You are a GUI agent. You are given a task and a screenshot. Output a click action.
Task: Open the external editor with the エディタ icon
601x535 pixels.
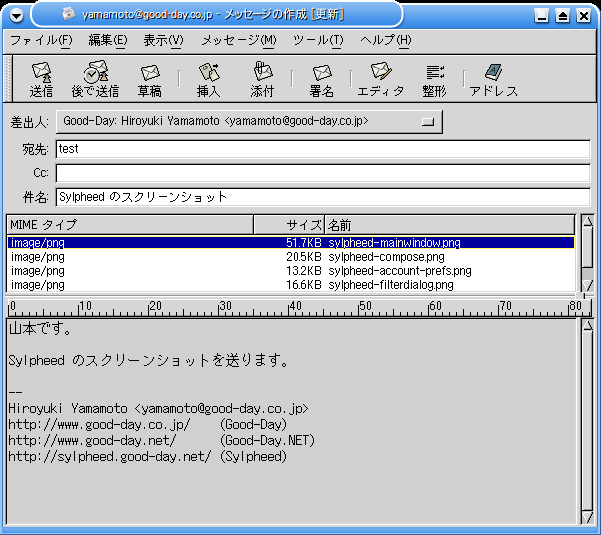click(381, 80)
